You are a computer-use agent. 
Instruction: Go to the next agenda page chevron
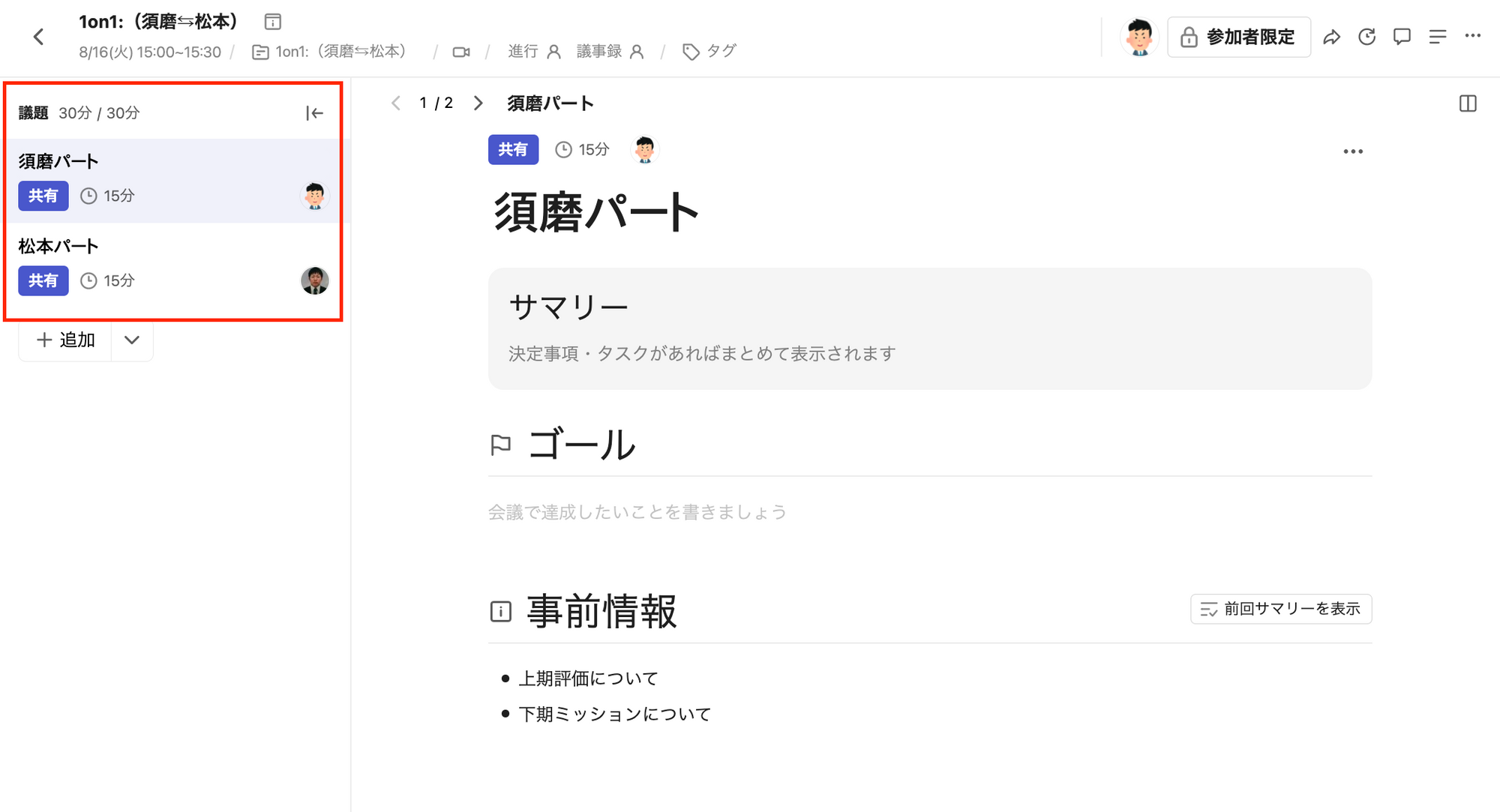pyautogui.click(x=478, y=103)
